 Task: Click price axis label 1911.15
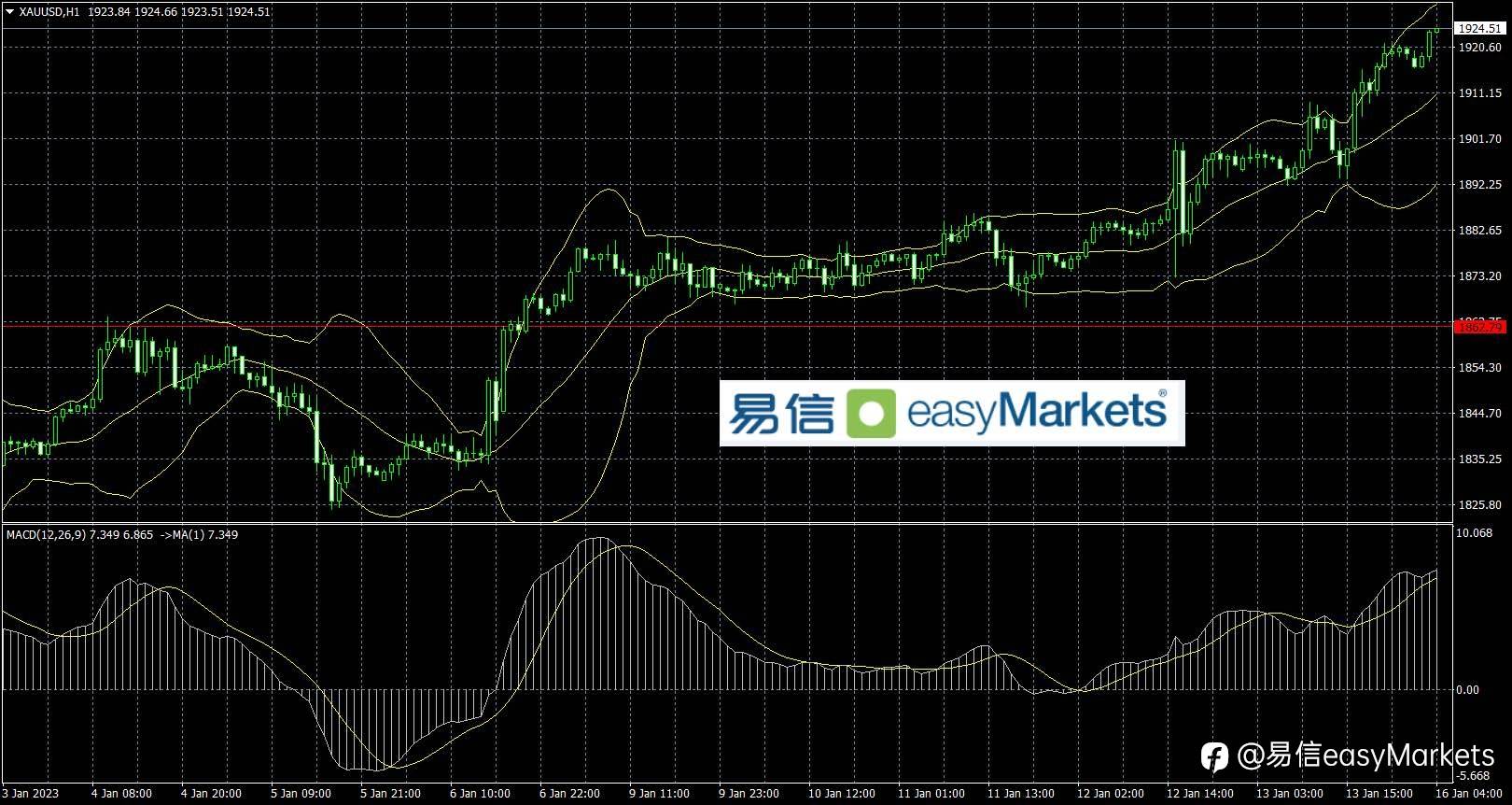click(1480, 93)
